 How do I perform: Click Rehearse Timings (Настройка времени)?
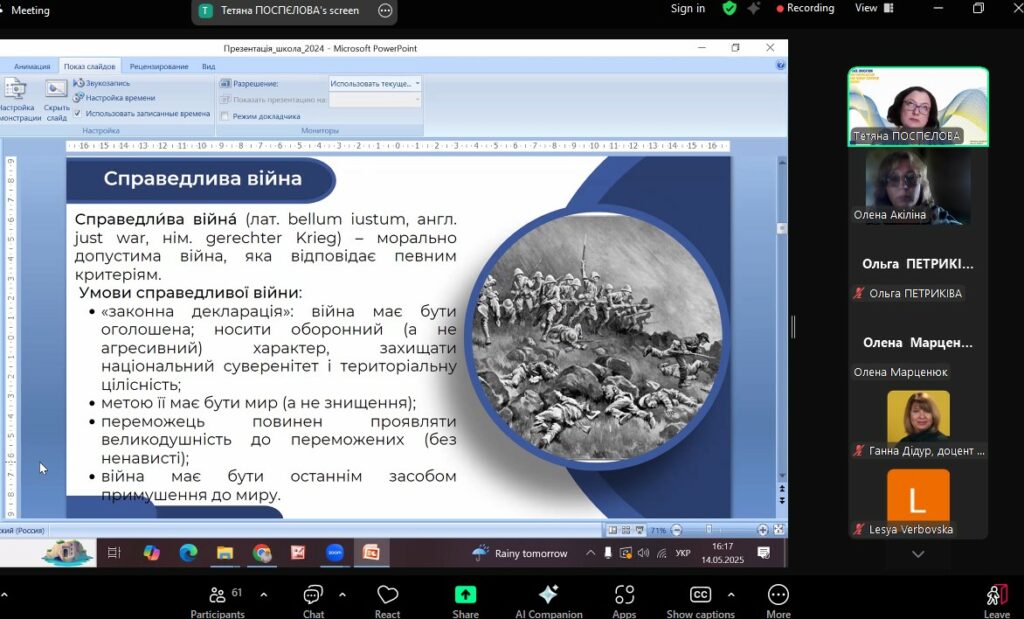[114, 97]
